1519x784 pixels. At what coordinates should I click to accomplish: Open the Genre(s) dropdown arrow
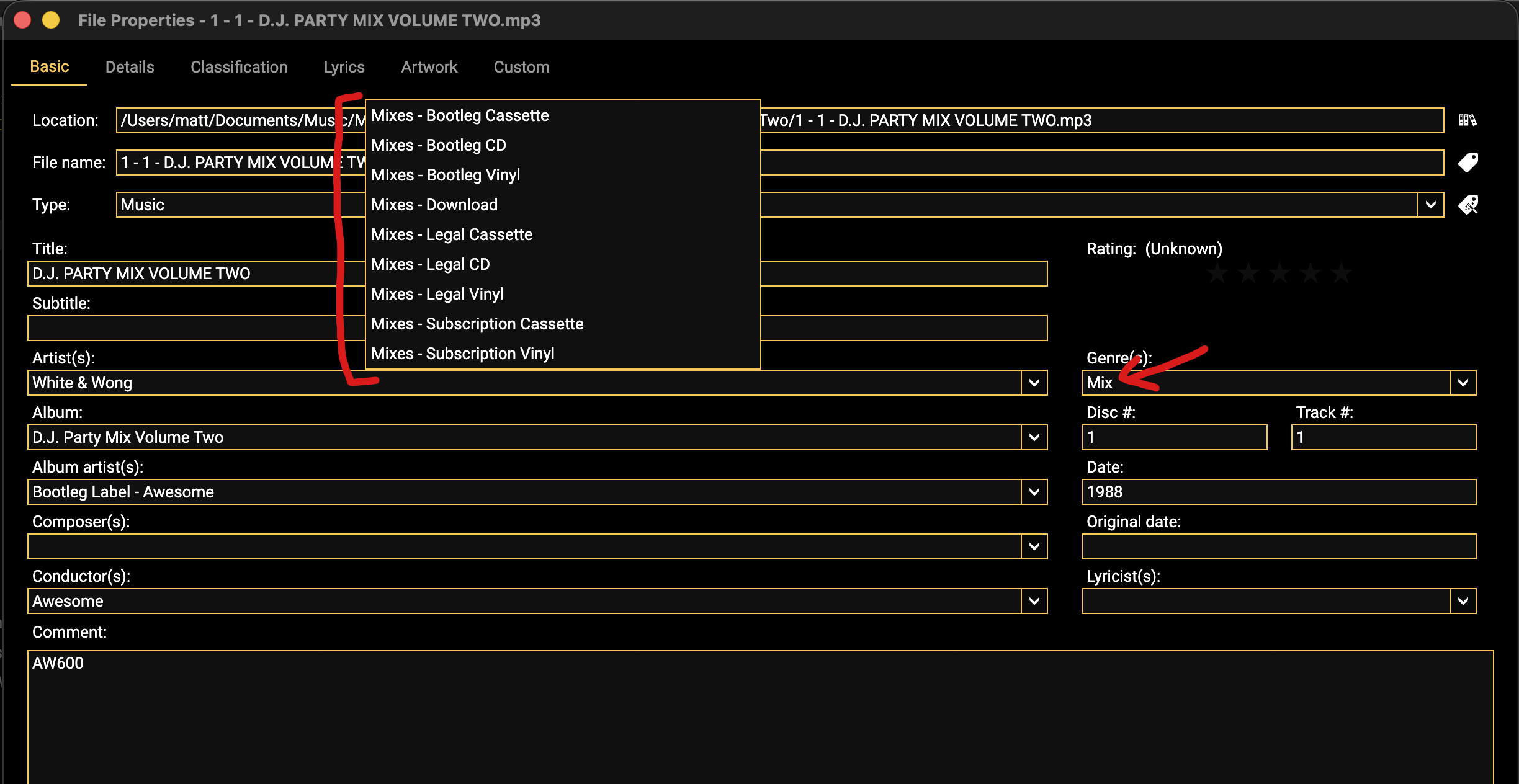1463,383
